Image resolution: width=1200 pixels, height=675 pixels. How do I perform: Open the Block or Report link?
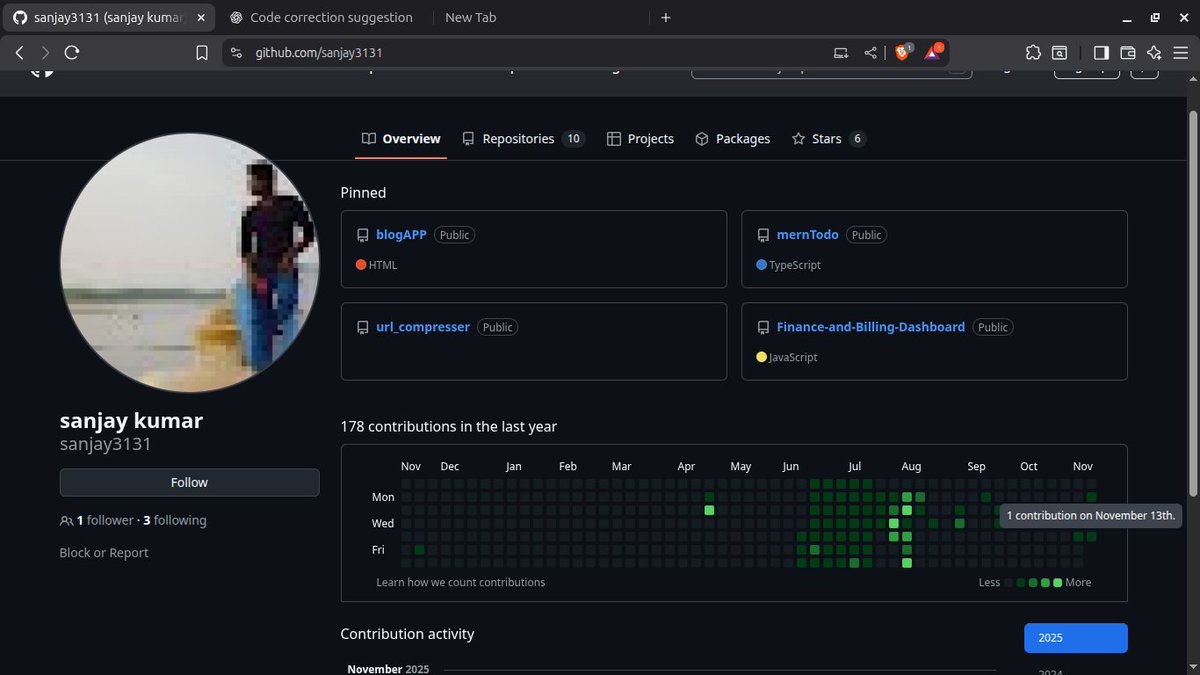104,552
